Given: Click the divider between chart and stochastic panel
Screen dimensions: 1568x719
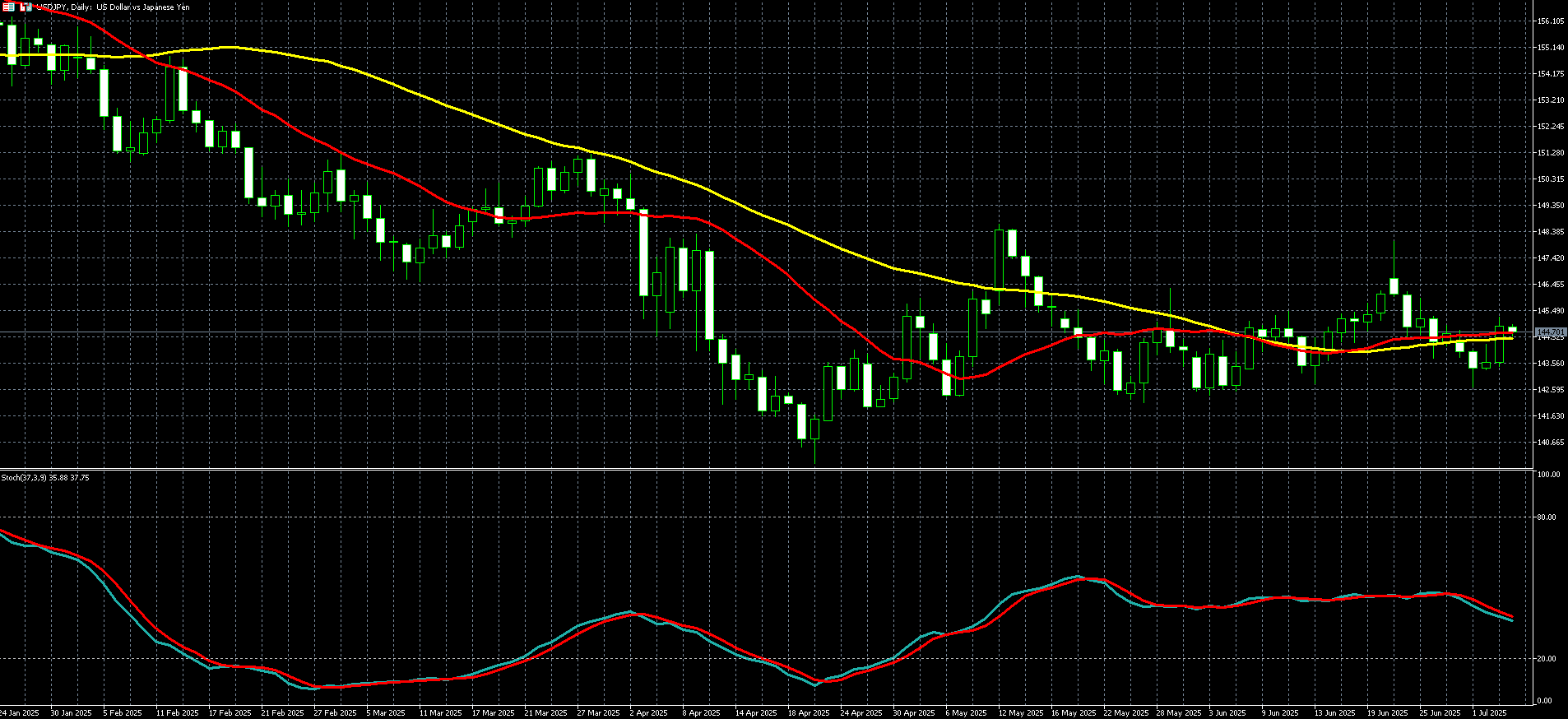Looking at the screenshot, I should coord(765,469).
